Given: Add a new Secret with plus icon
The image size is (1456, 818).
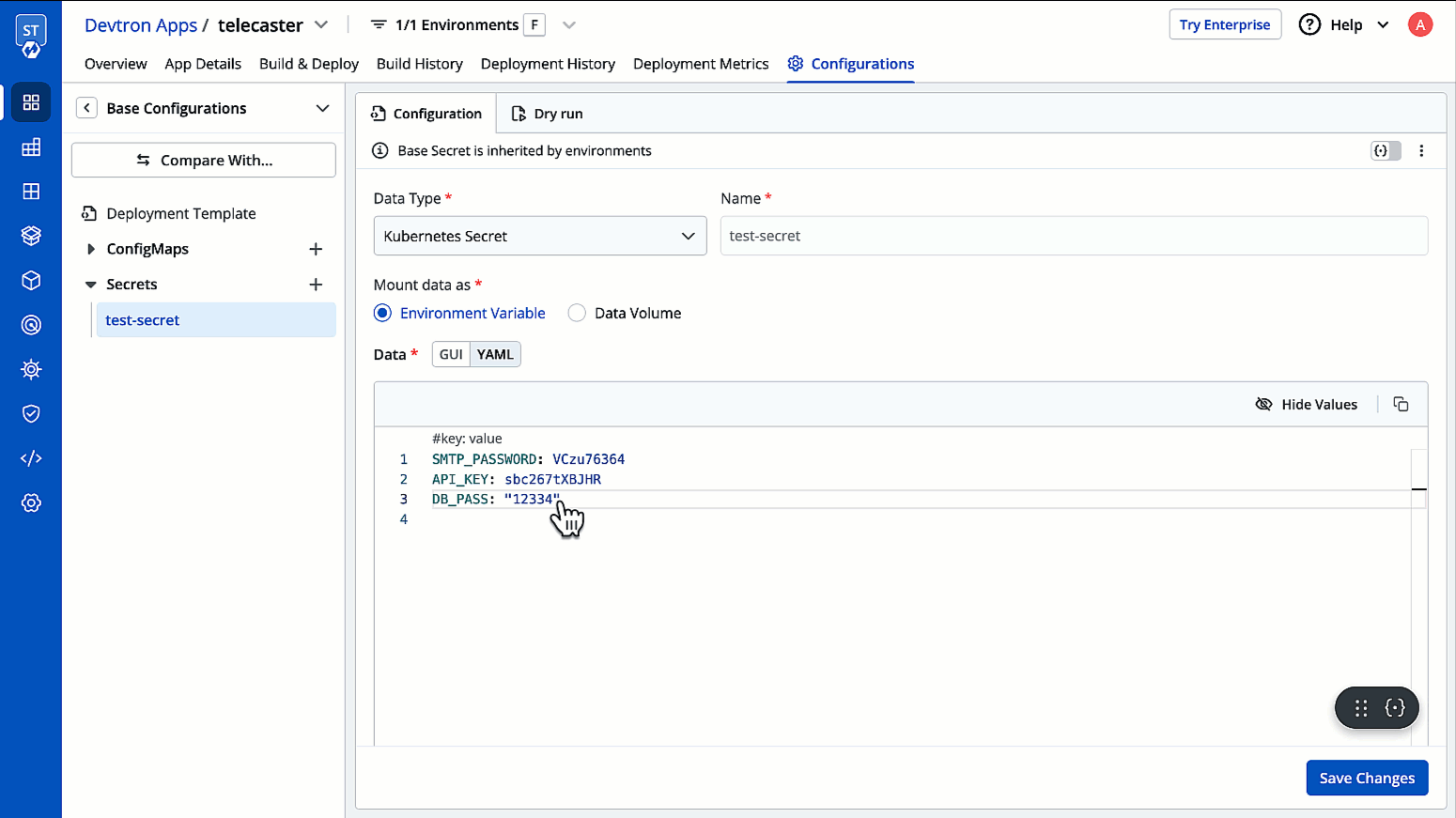Looking at the screenshot, I should [x=316, y=285].
